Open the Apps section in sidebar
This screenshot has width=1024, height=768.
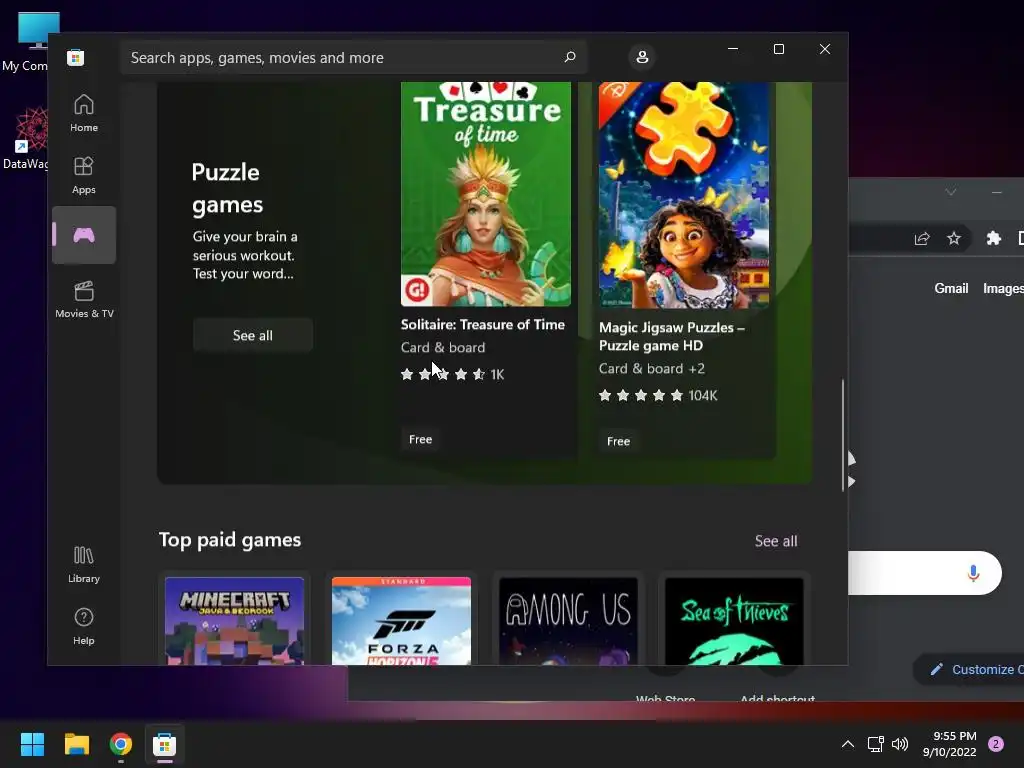coord(84,175)
